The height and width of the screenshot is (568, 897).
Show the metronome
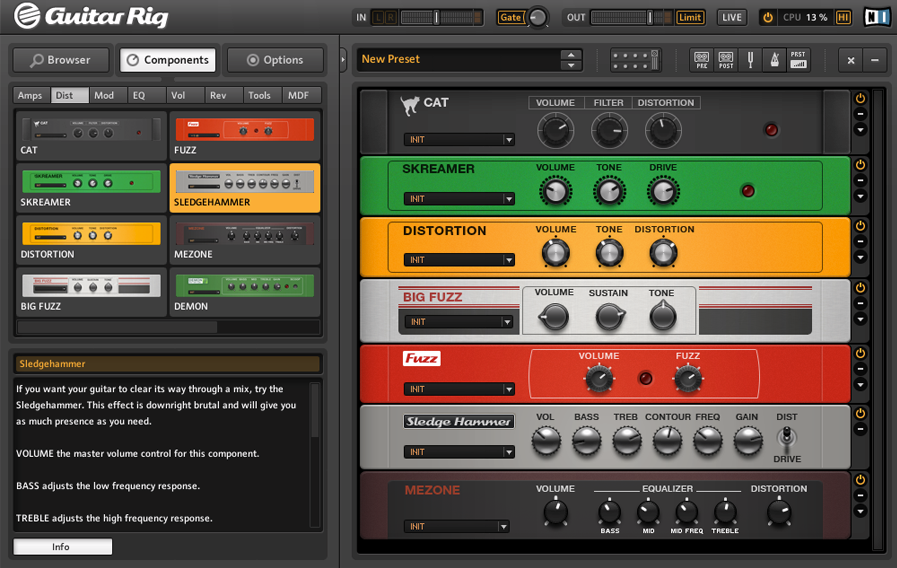(x=774, y=59)
